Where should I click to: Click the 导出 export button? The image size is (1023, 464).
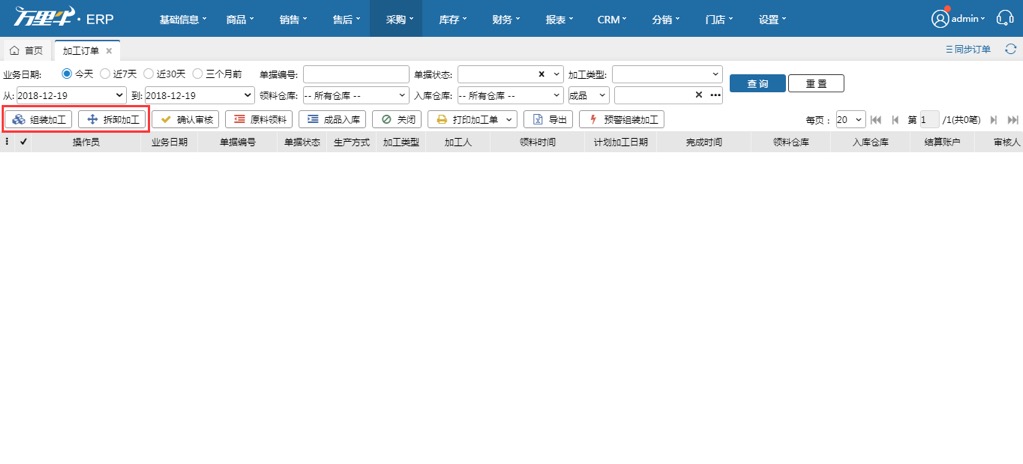548,119
